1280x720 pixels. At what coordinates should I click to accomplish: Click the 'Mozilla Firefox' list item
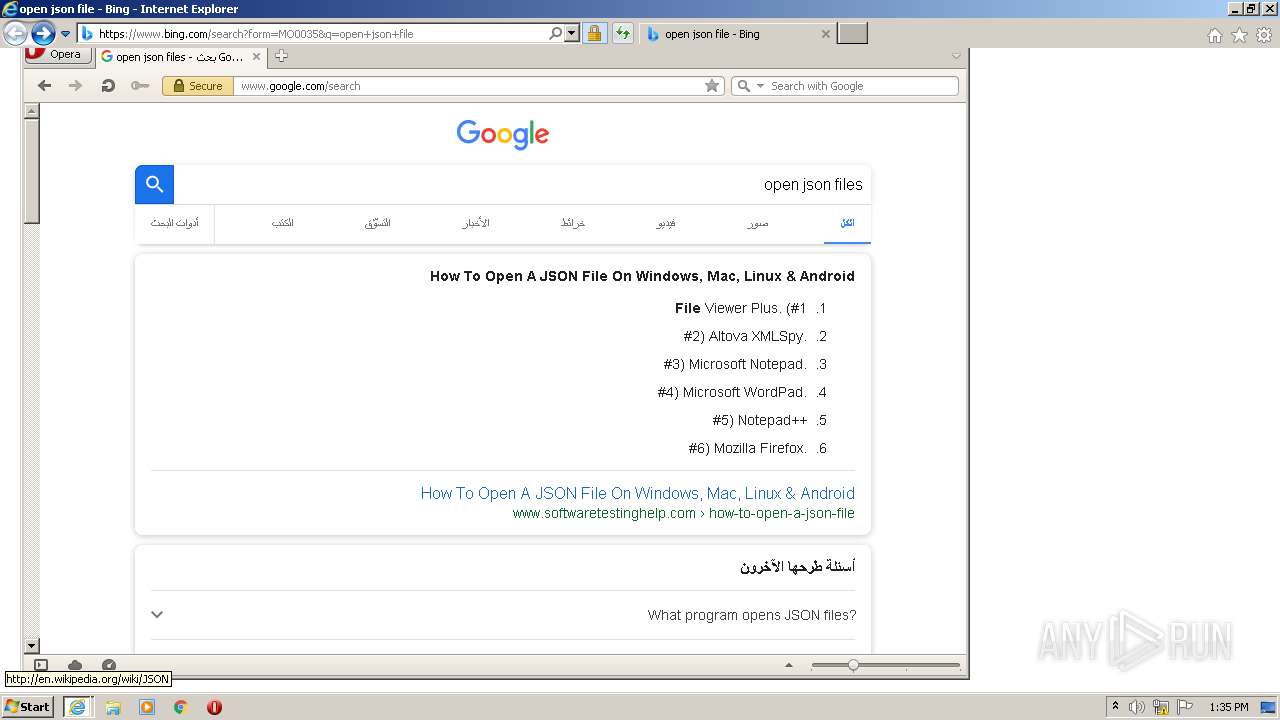point(748,448)
